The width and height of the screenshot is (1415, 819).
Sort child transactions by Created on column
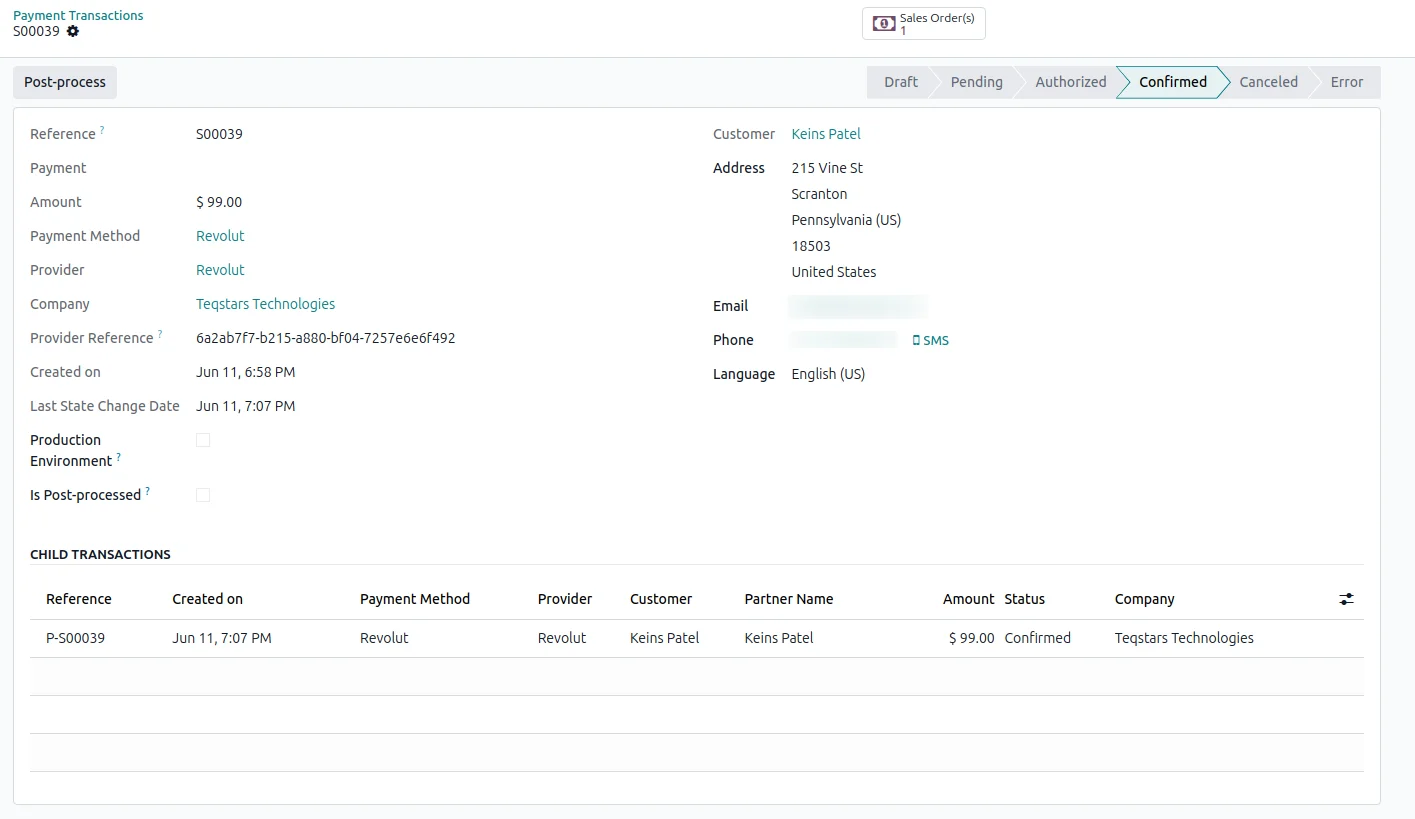tap(207, 599)
